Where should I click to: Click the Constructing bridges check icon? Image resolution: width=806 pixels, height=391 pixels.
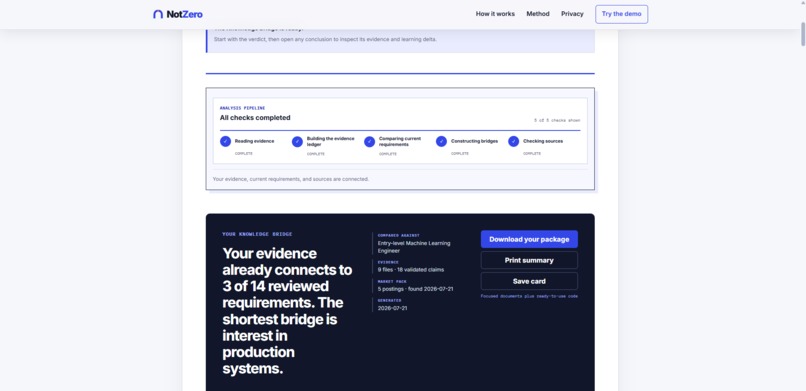tap(441, 141)
